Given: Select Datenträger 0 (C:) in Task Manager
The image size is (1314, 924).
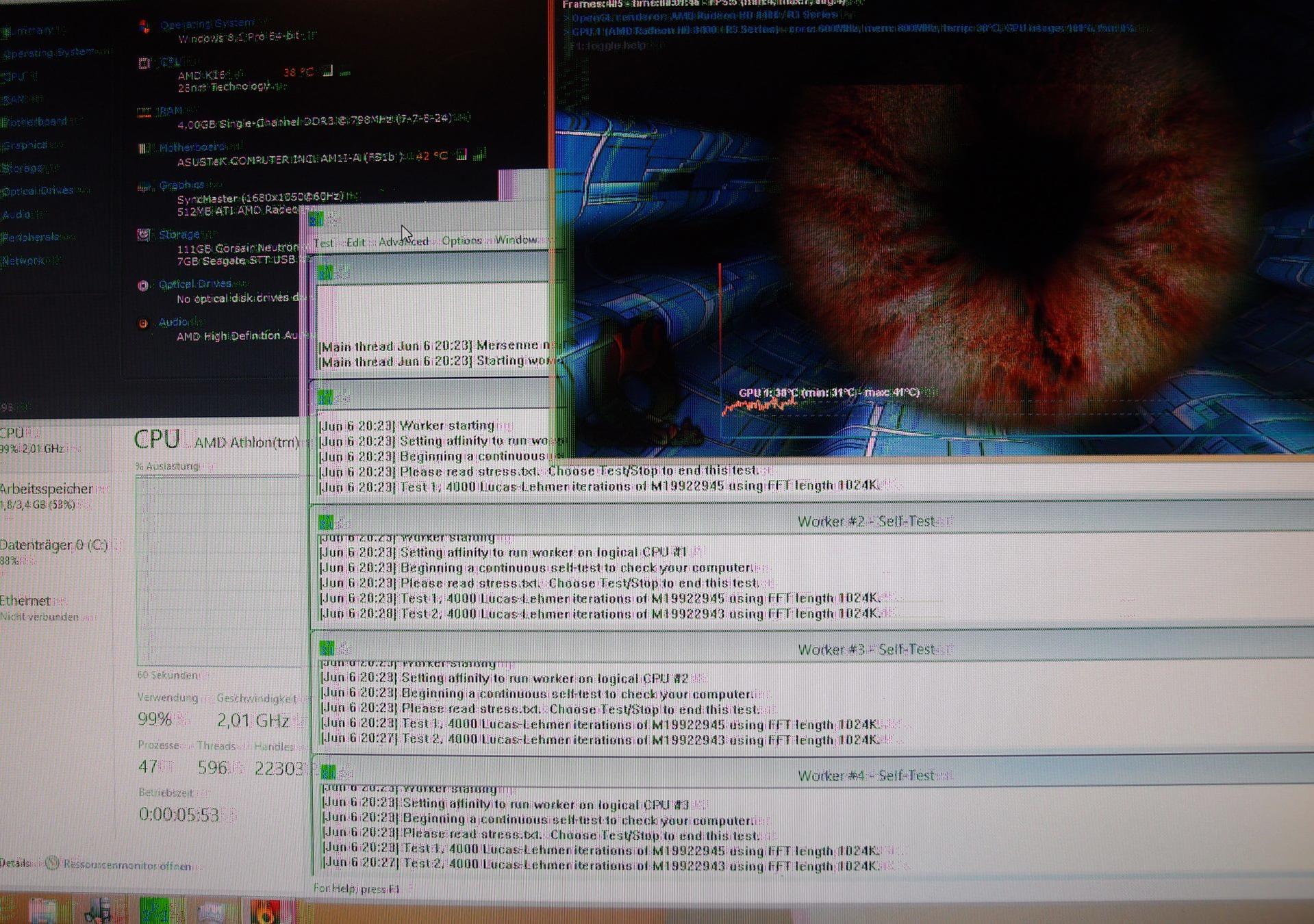Looking at the screenshot, I should coord(53,552).
